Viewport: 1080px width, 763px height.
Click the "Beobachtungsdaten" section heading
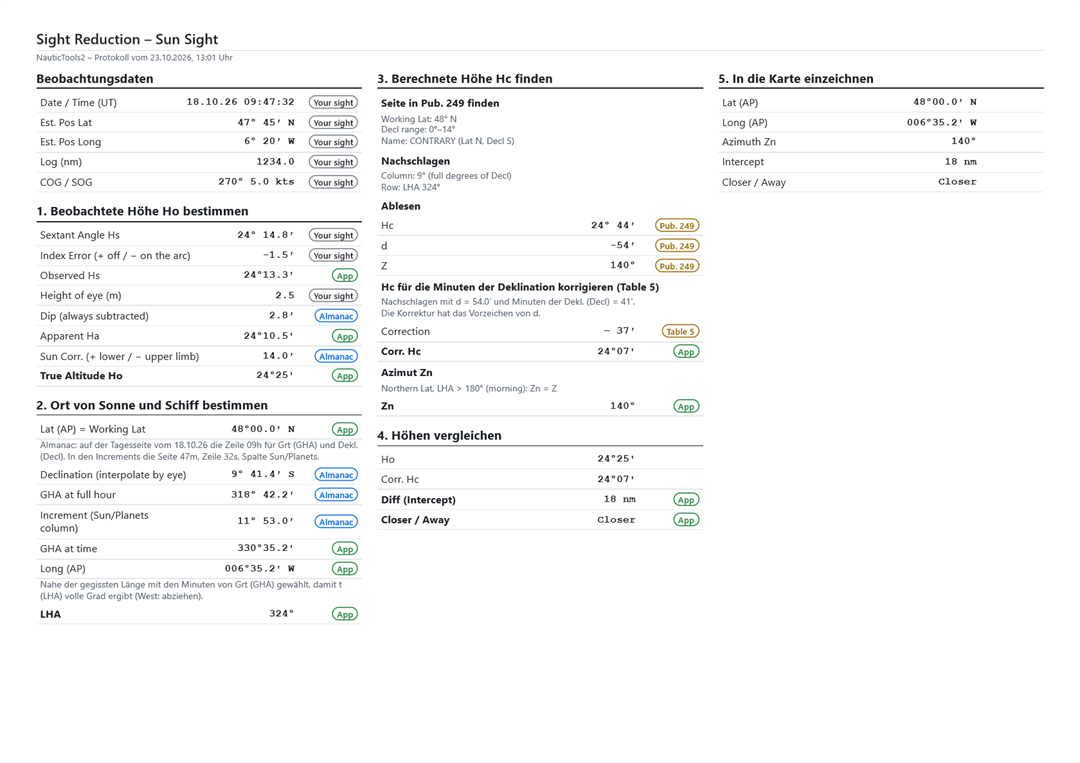point(95,79)
